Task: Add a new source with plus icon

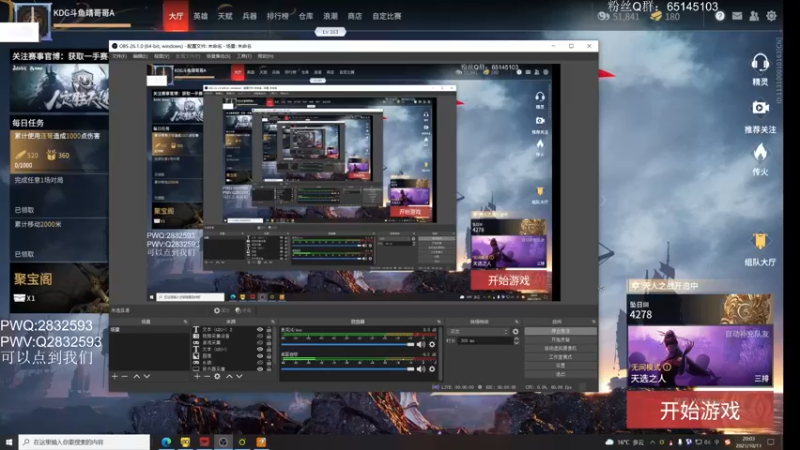Action: click(x=197, y=377)
